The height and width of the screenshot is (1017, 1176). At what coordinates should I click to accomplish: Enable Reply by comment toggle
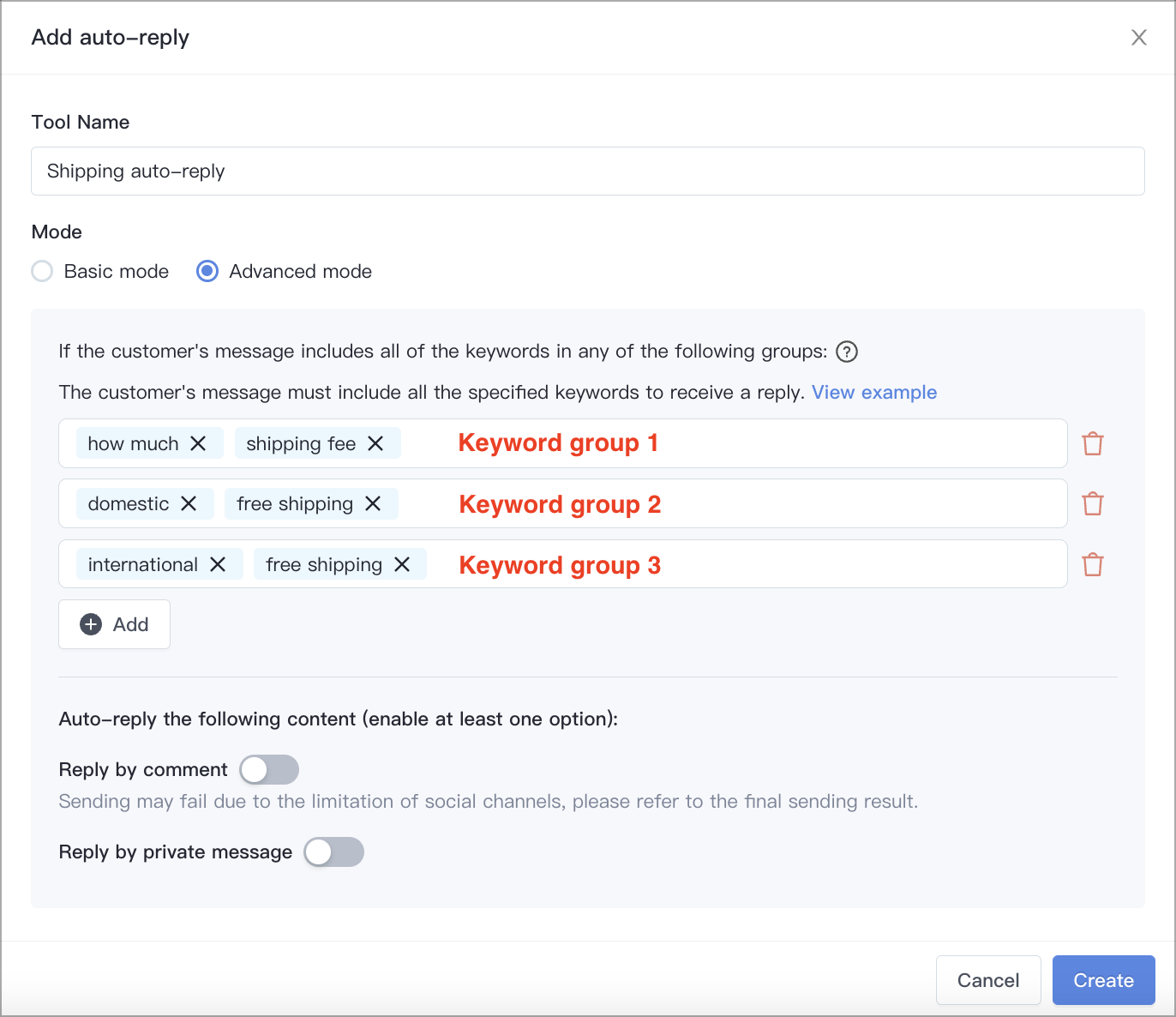coord(269,770)
